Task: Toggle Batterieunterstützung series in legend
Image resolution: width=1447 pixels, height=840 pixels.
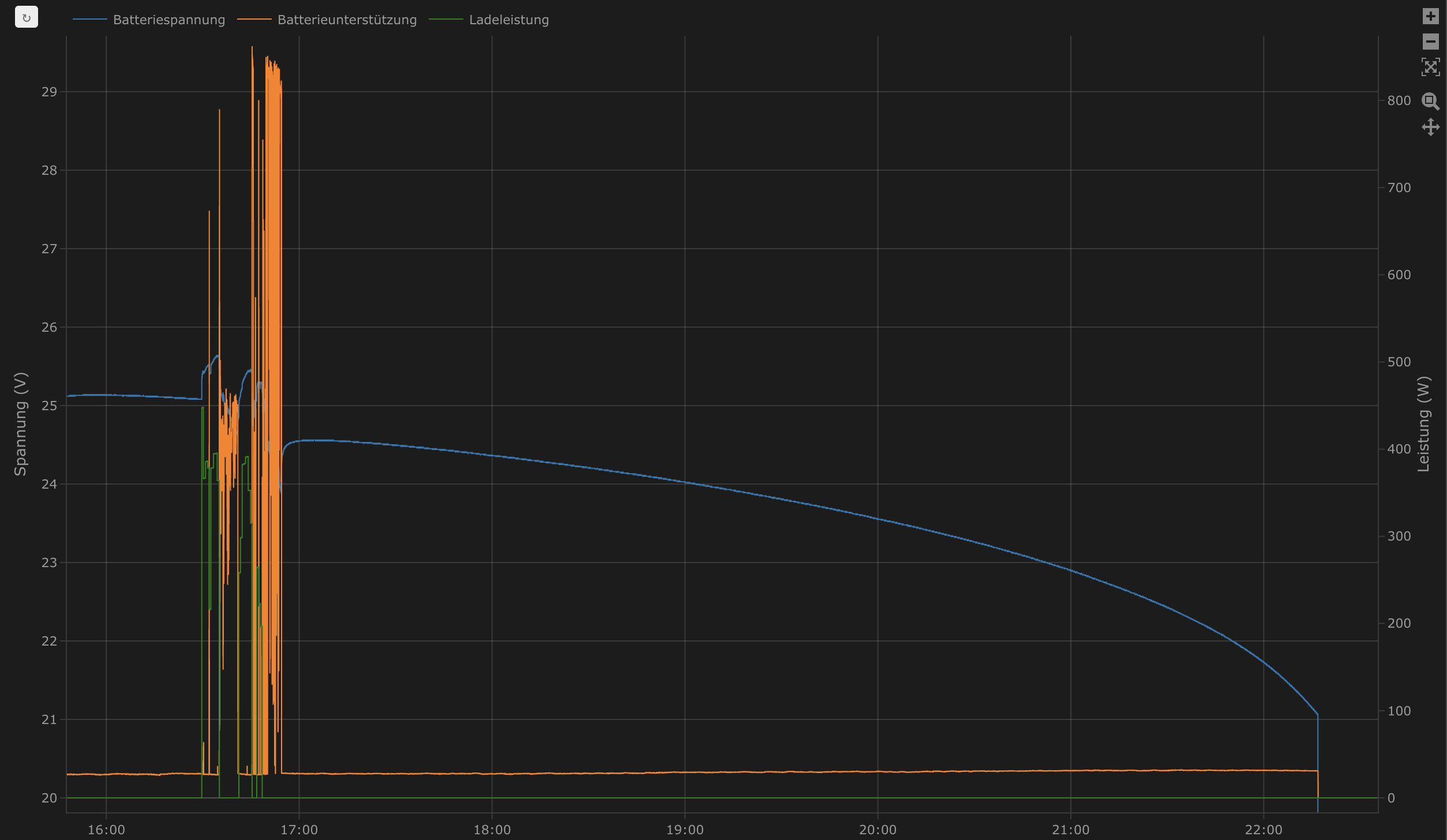Action: [347, 20]
